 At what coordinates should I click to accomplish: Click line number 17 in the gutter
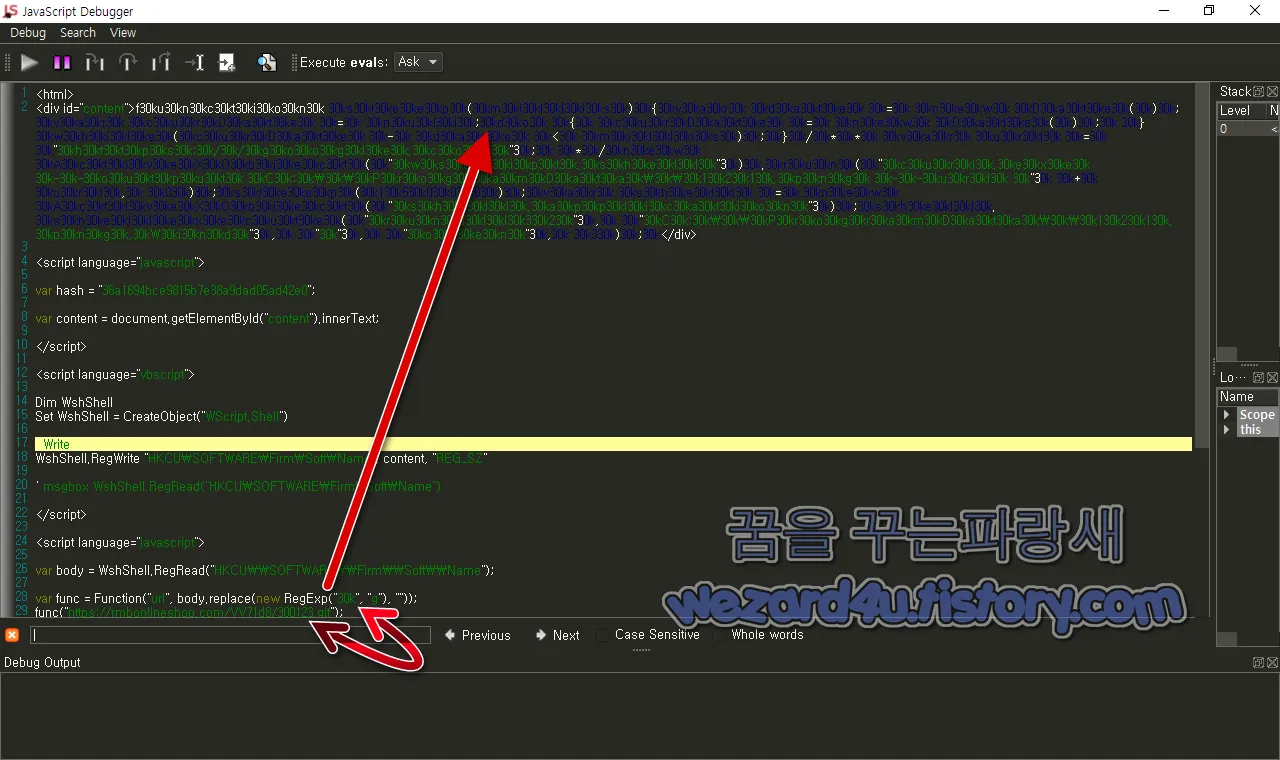coord(22,443)
